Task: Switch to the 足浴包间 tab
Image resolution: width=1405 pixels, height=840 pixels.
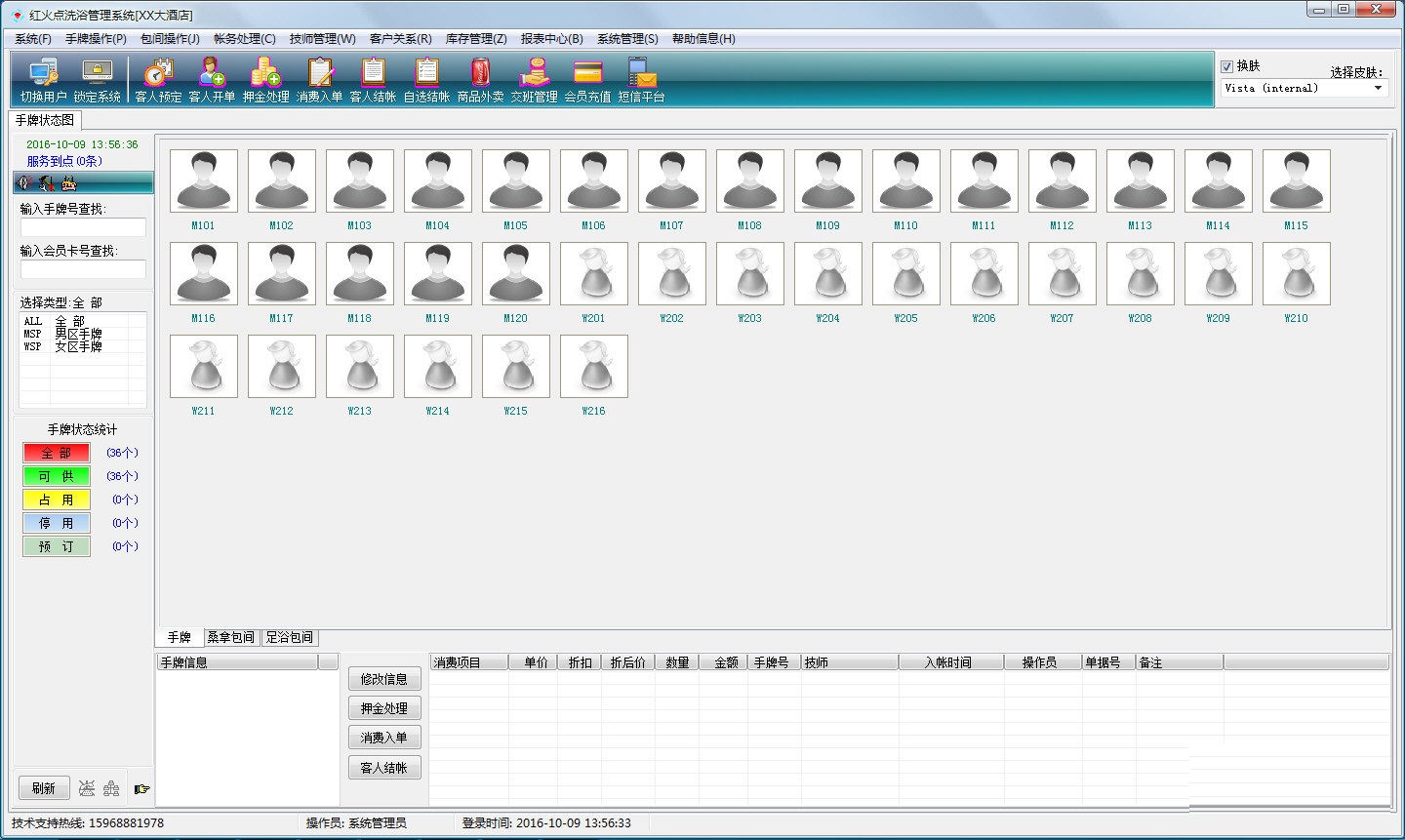Action: pos(290,638)
